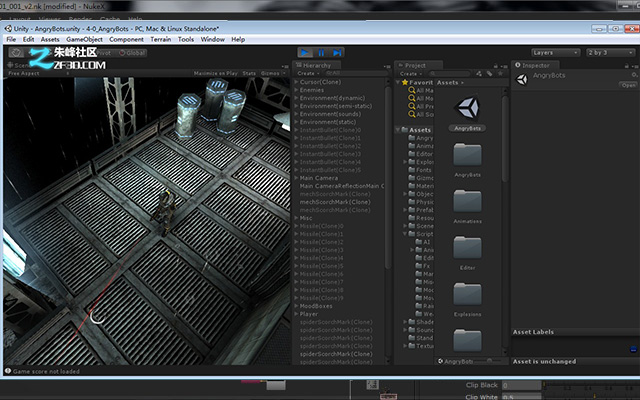Open the 2 by 3 layout dropdown
The width and height of the screenshot is (640, 400).
click(610, 53)
